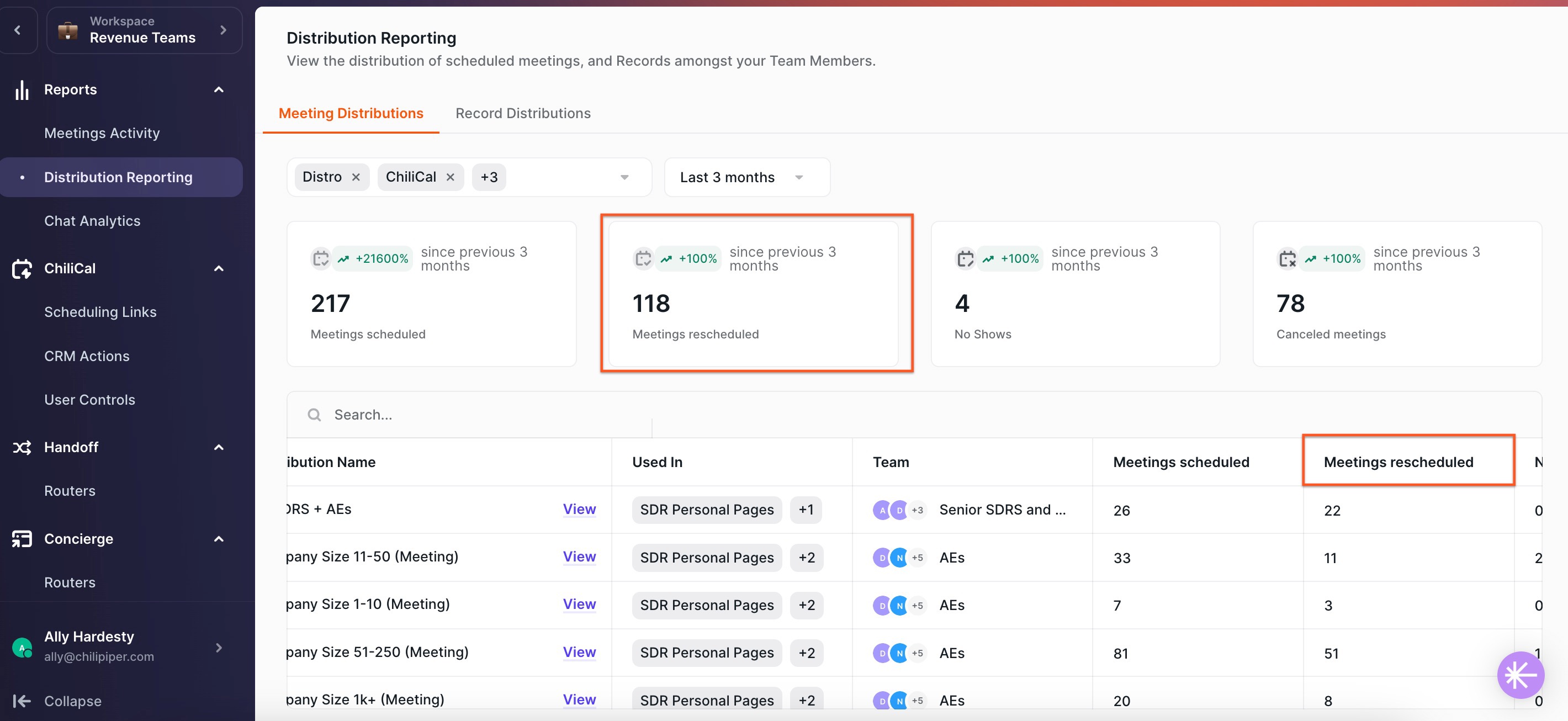Image resolution: width=1568 pixels, height=721 pixels.
Task: Click the purple asterisk assistant button
Action: (1521, 675)
